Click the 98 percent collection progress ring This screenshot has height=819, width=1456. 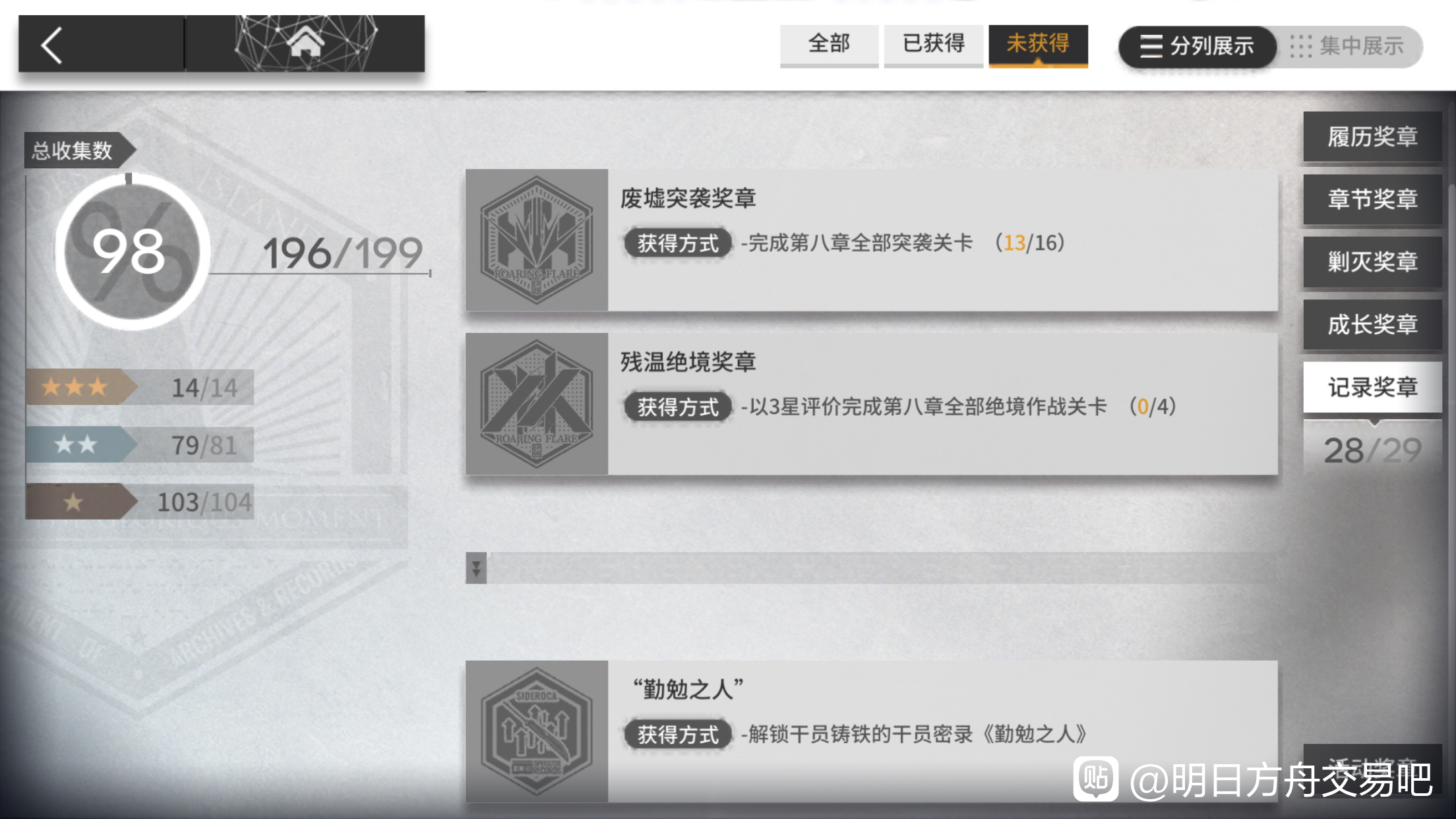point(133,251)
